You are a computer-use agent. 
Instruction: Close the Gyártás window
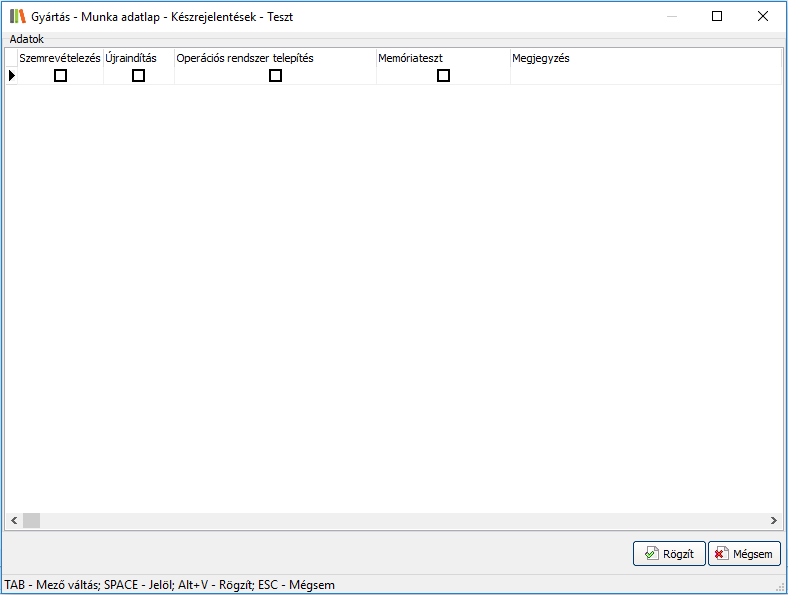[763, 16]
